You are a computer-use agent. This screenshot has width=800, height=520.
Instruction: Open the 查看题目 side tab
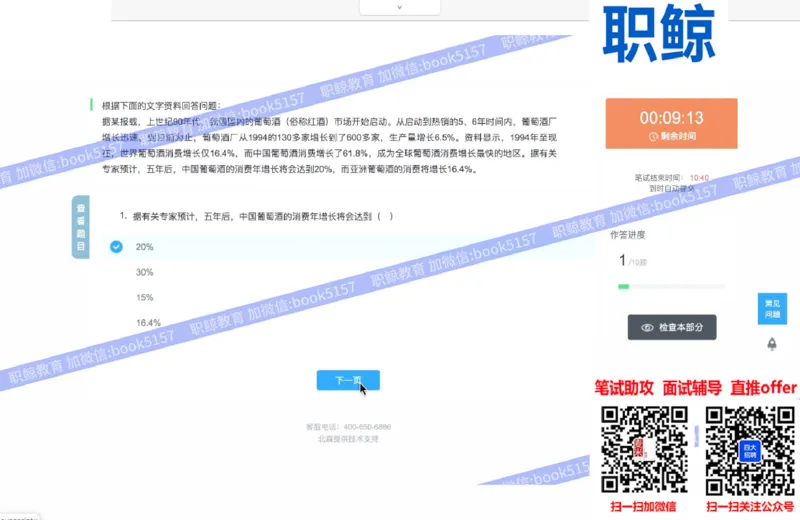coord(81,227)
